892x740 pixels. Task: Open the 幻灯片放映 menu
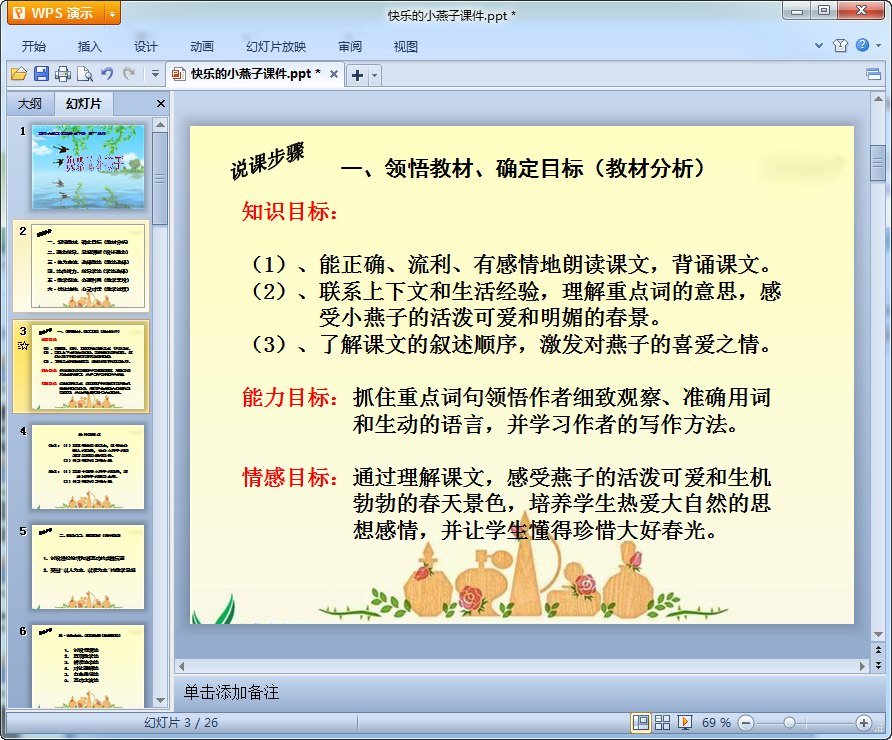[x=276, y=46]
